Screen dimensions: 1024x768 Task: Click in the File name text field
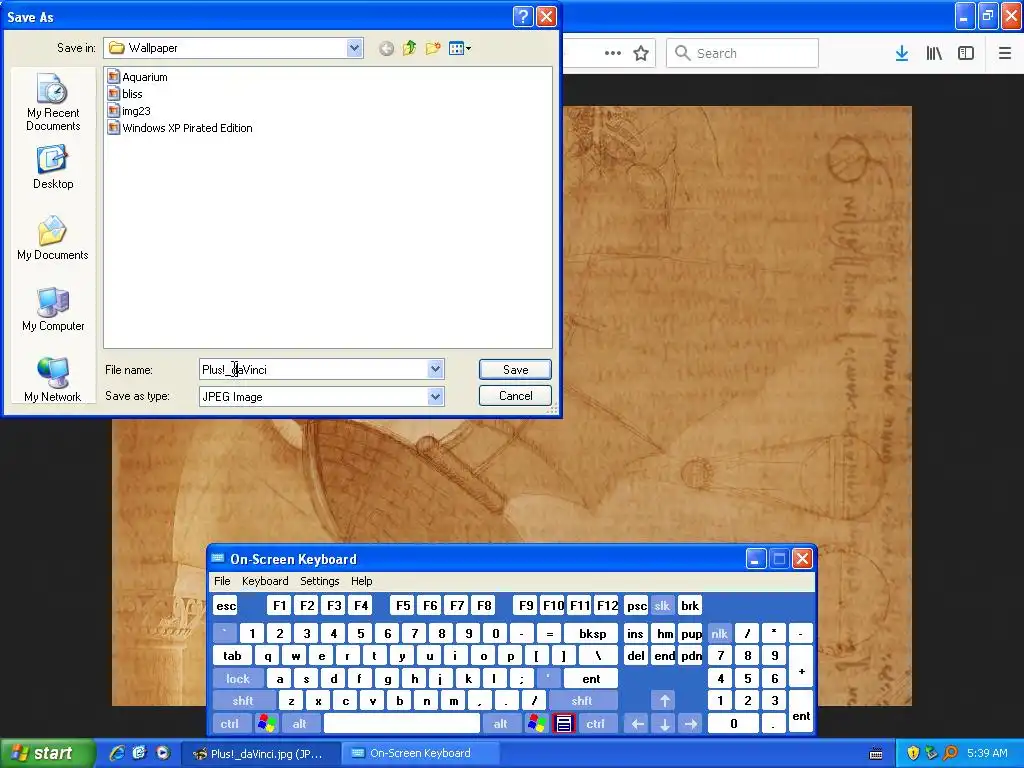coord(313,370)
